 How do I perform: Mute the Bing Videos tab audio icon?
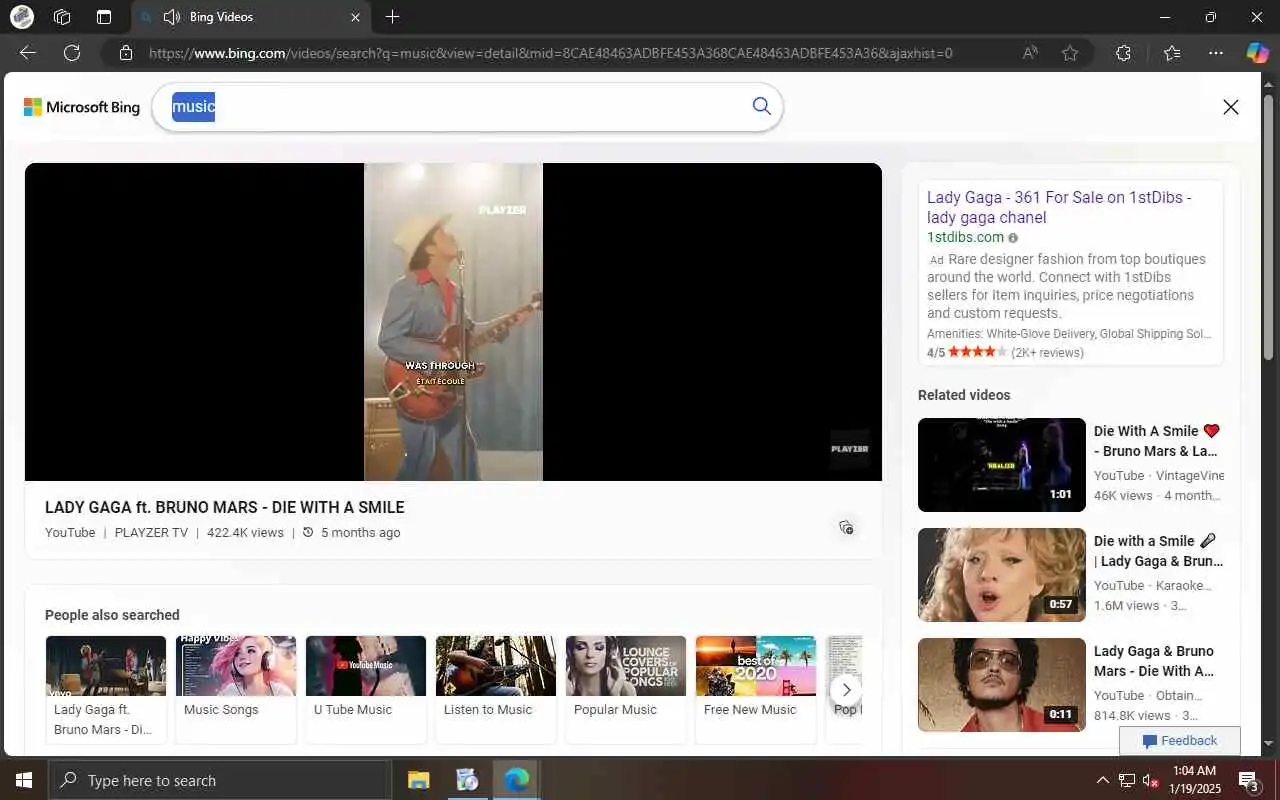[x=172, y=17]
